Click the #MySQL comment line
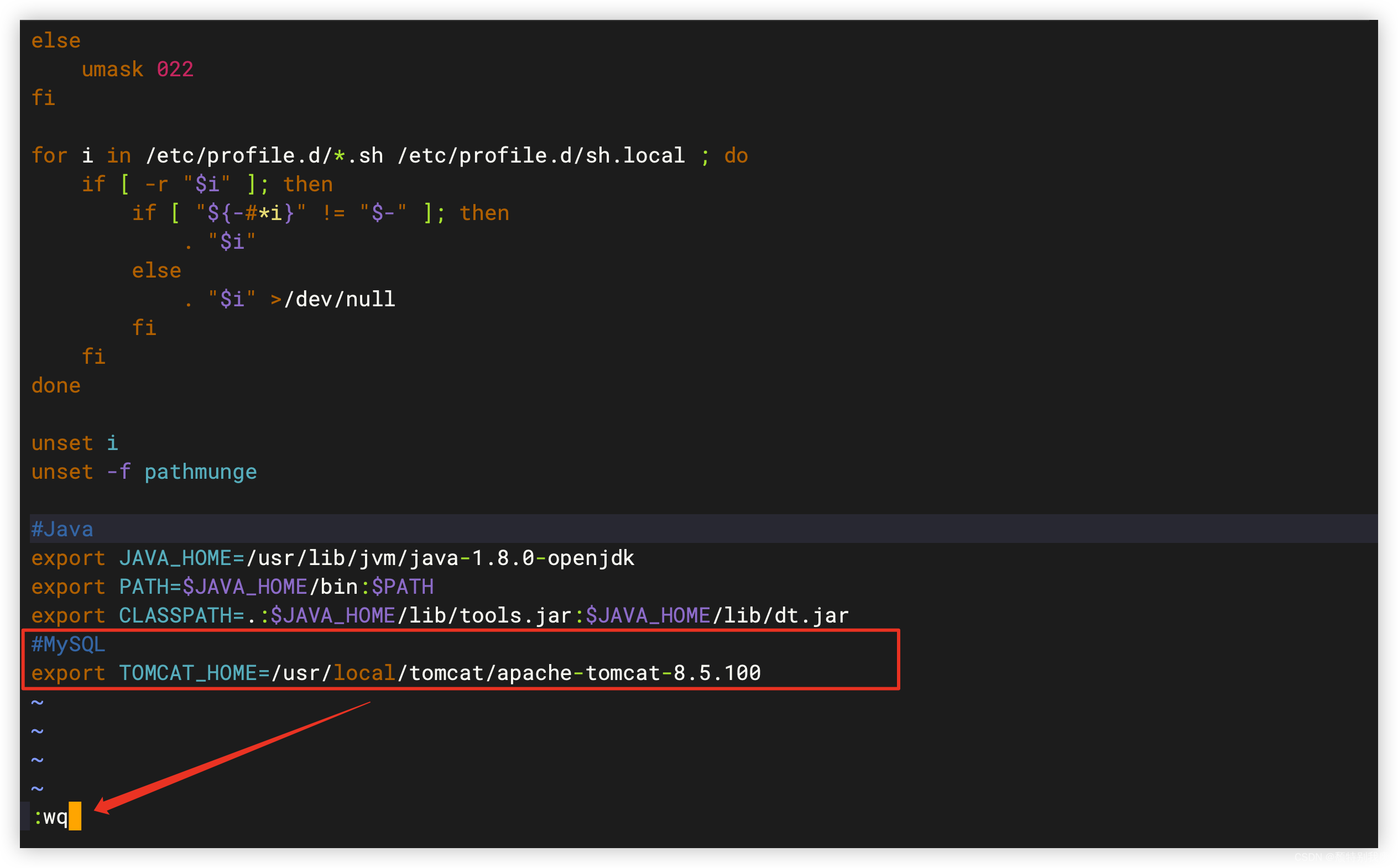Viewport: 1398px width, 868px height. tap(69, 644)
